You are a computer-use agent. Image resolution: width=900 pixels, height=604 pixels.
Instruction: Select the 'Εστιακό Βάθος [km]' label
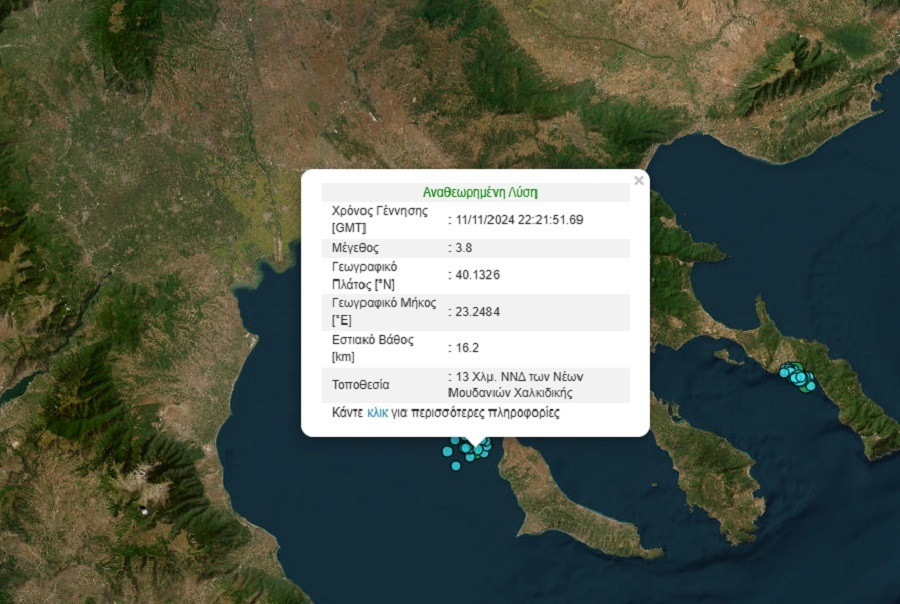pos(373,348)
